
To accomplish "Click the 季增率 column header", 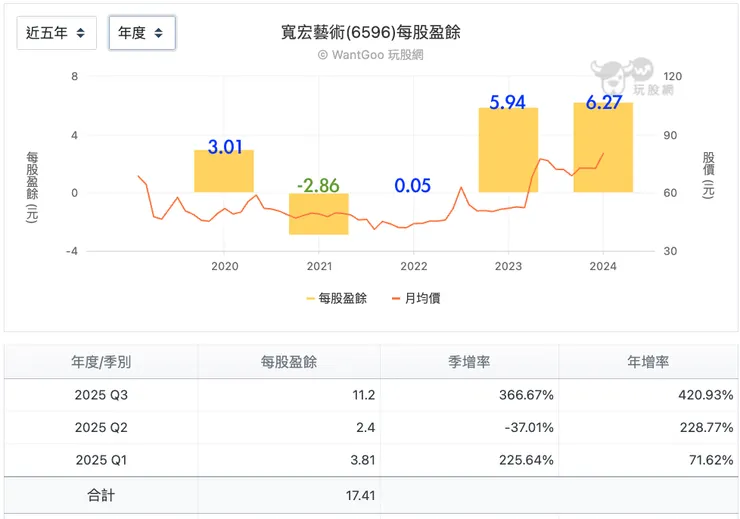I will point(468,362).
